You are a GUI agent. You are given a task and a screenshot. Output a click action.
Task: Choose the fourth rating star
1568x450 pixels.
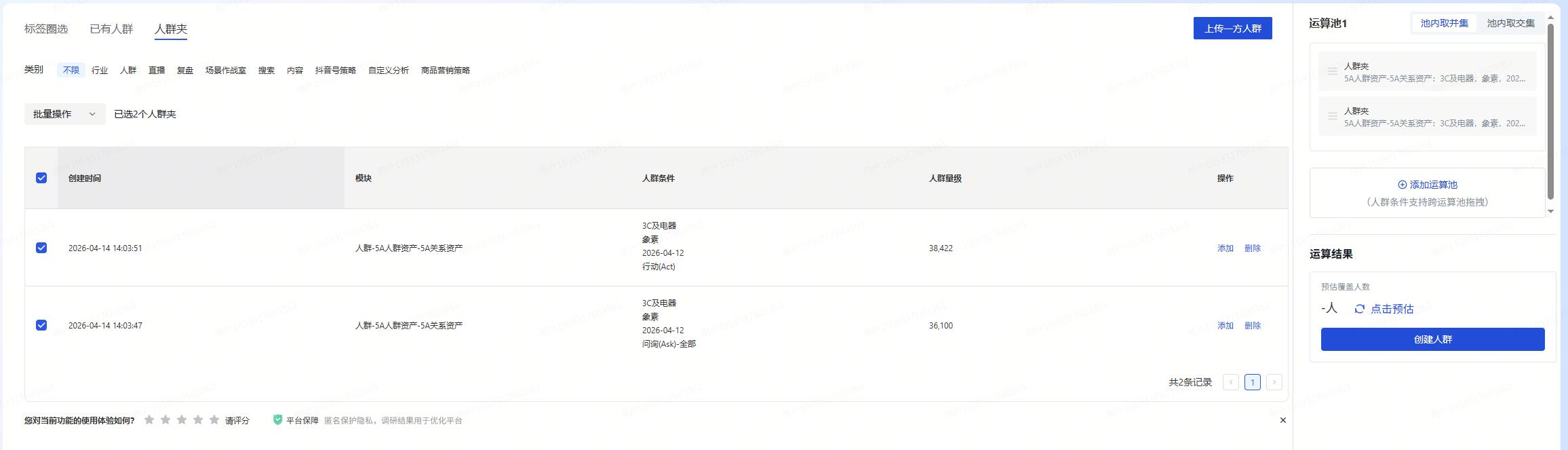[198, 420]
